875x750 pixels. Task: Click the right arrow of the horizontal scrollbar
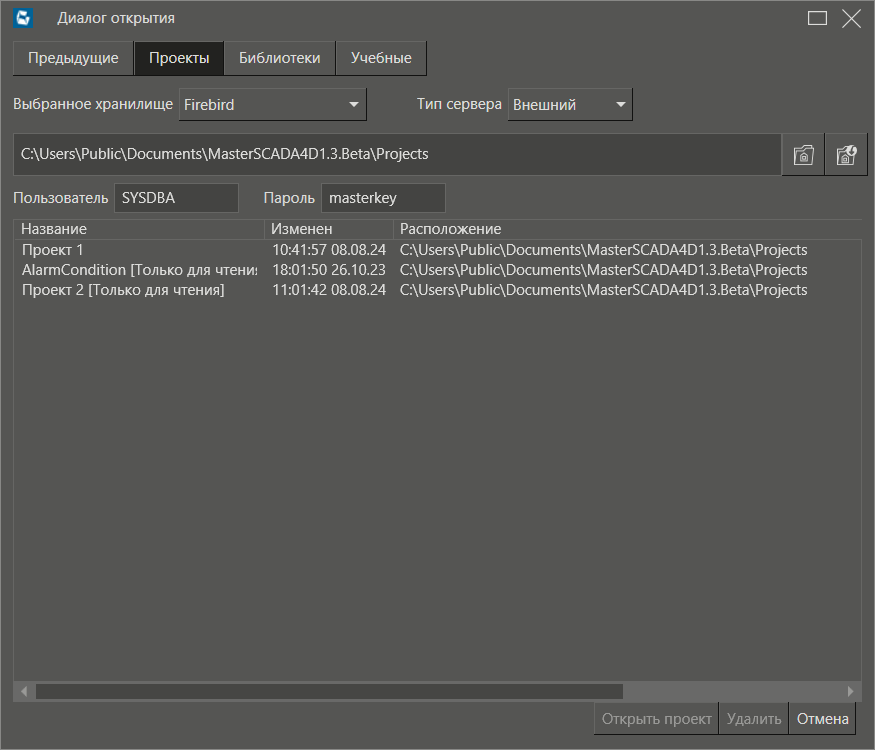pyautogui.click(x=851, y=691)
